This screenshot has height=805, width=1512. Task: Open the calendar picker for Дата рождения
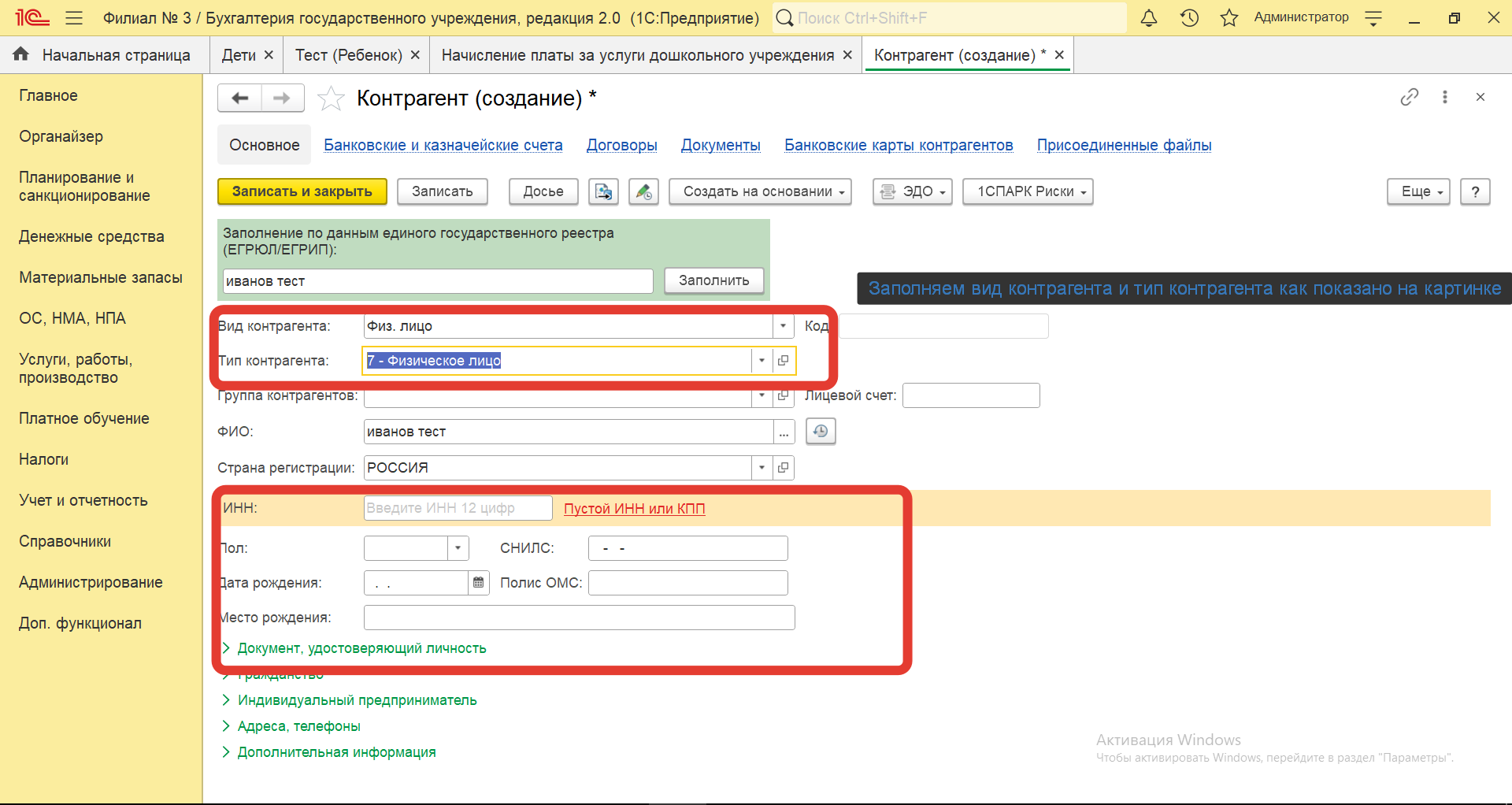[x=478, y=583]
